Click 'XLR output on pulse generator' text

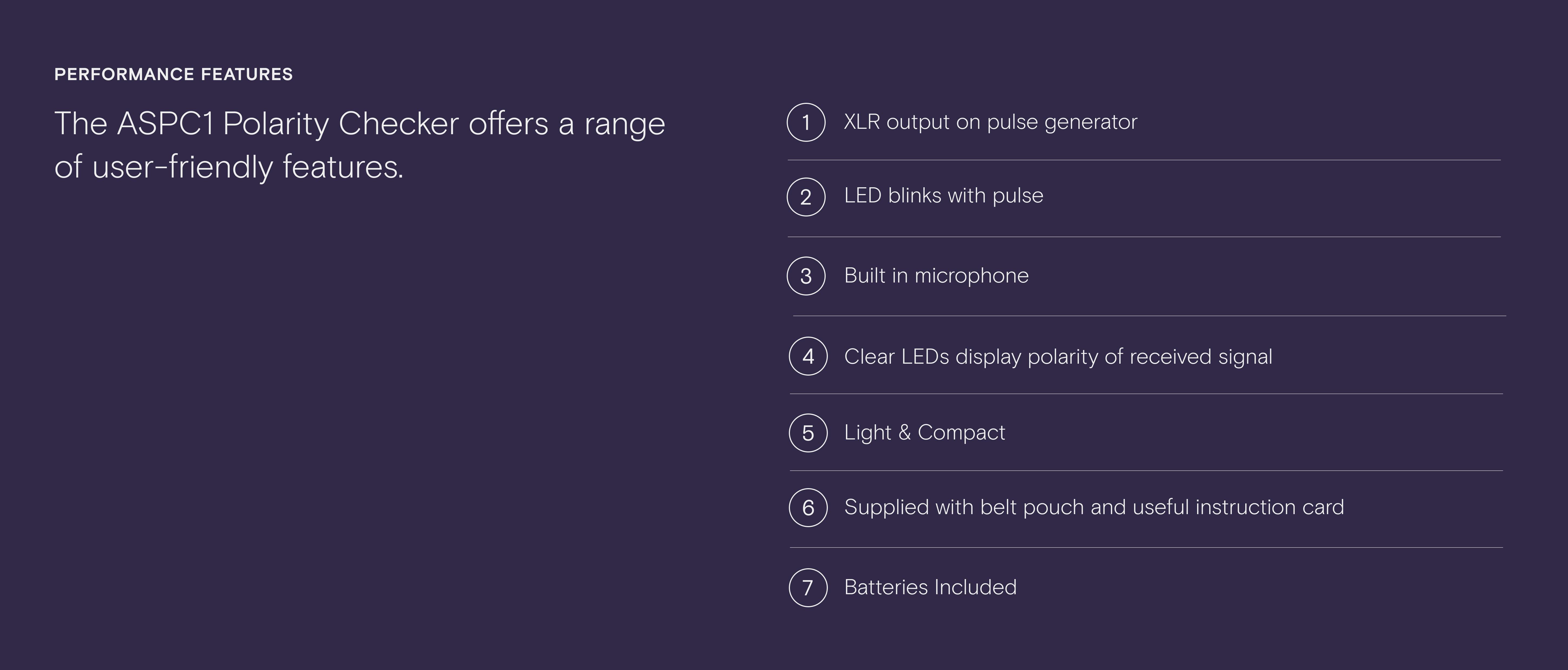click(x=990, y=122)
